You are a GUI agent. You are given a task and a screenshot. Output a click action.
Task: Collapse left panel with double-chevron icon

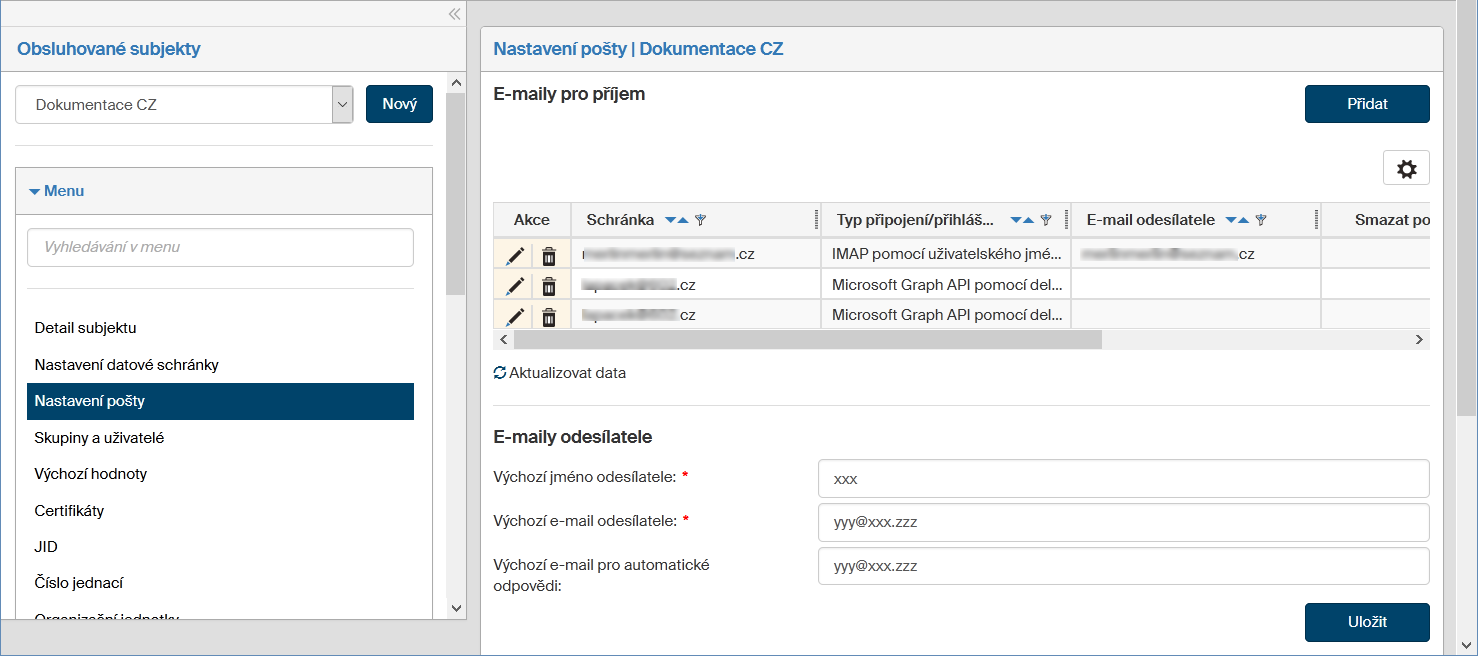click(454, 14)
